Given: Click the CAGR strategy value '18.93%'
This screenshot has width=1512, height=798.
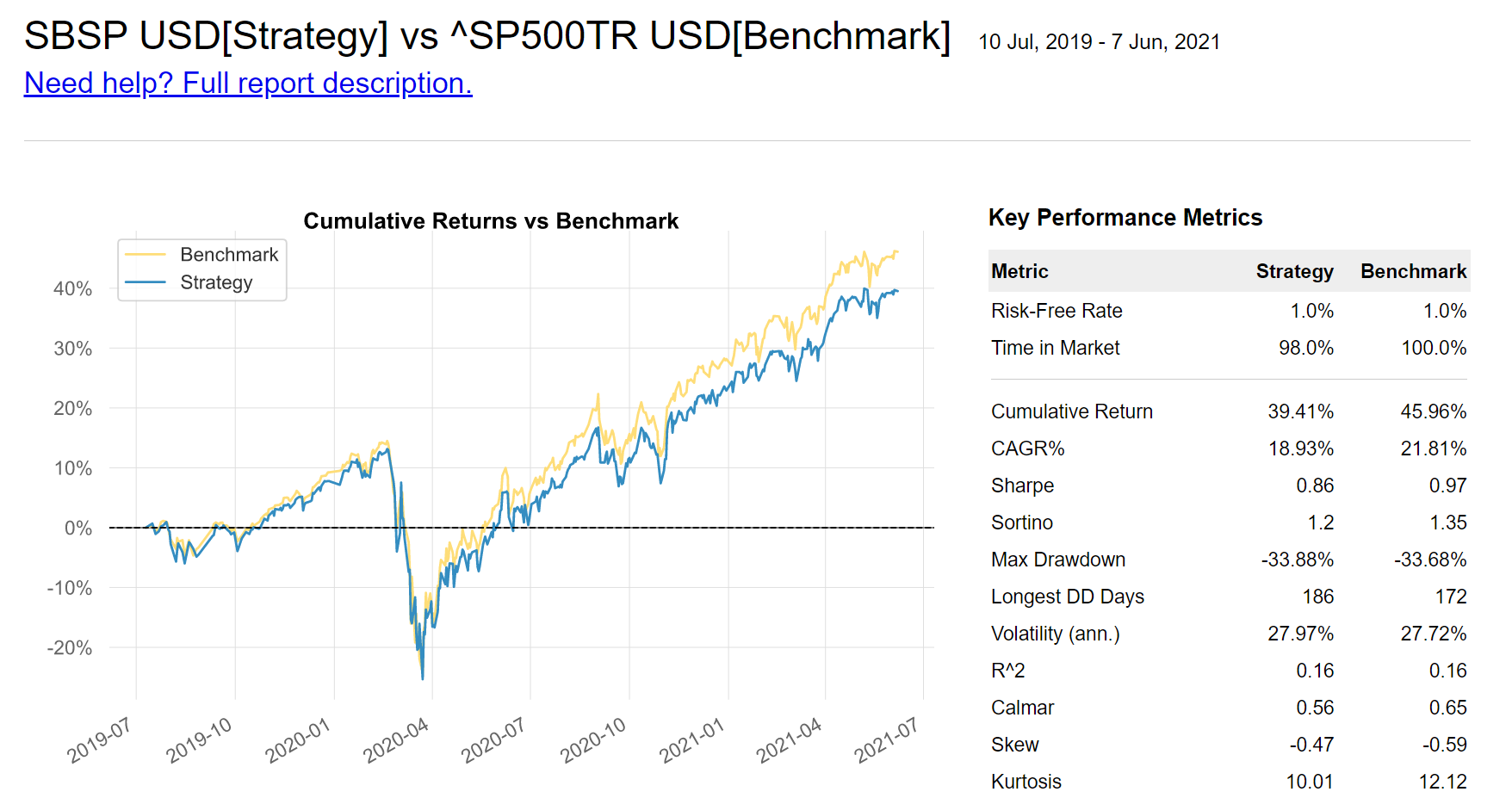Looking at the screenshot, I should pos(1300,448).
